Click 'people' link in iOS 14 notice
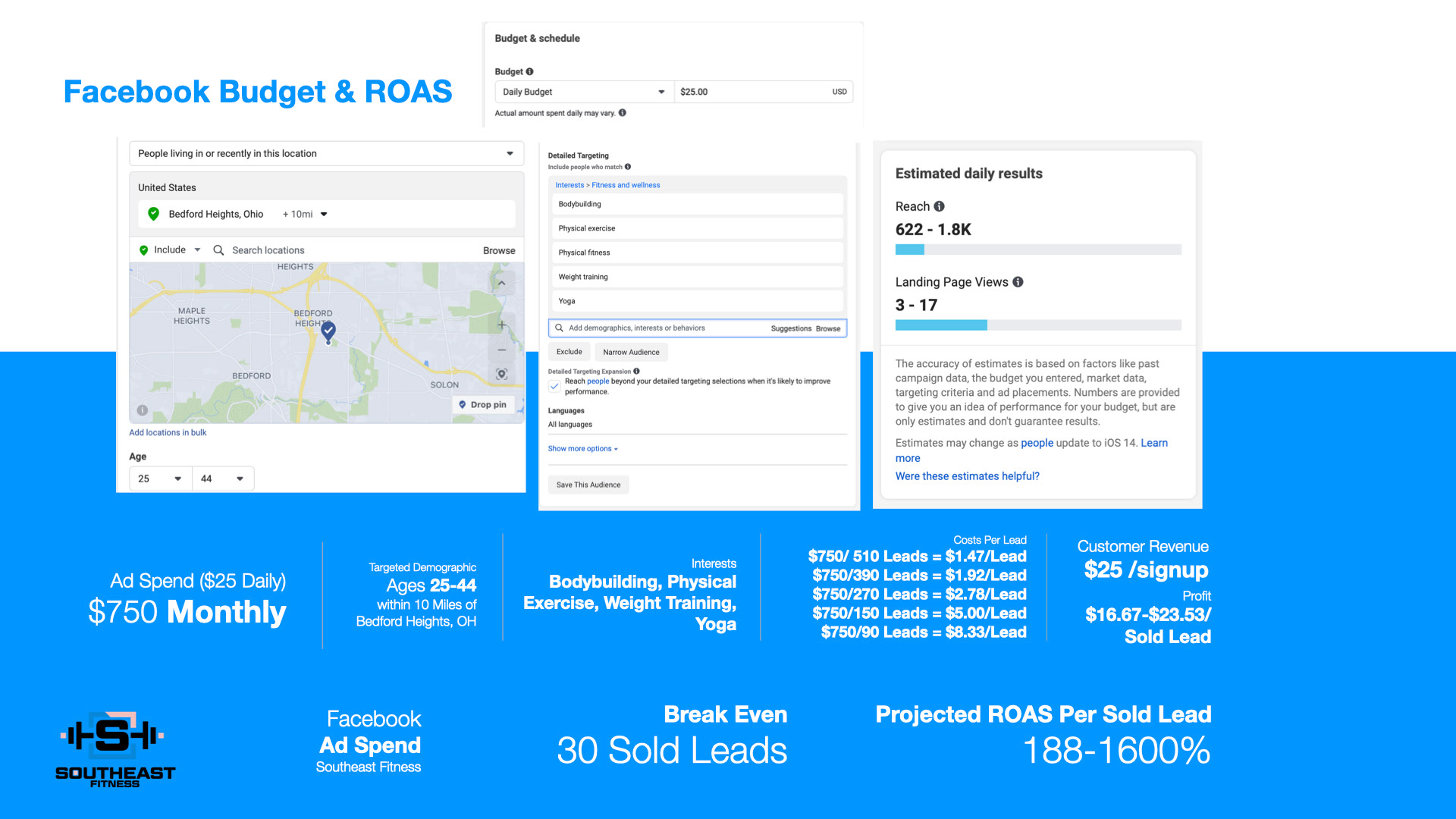 [1037, 443]
